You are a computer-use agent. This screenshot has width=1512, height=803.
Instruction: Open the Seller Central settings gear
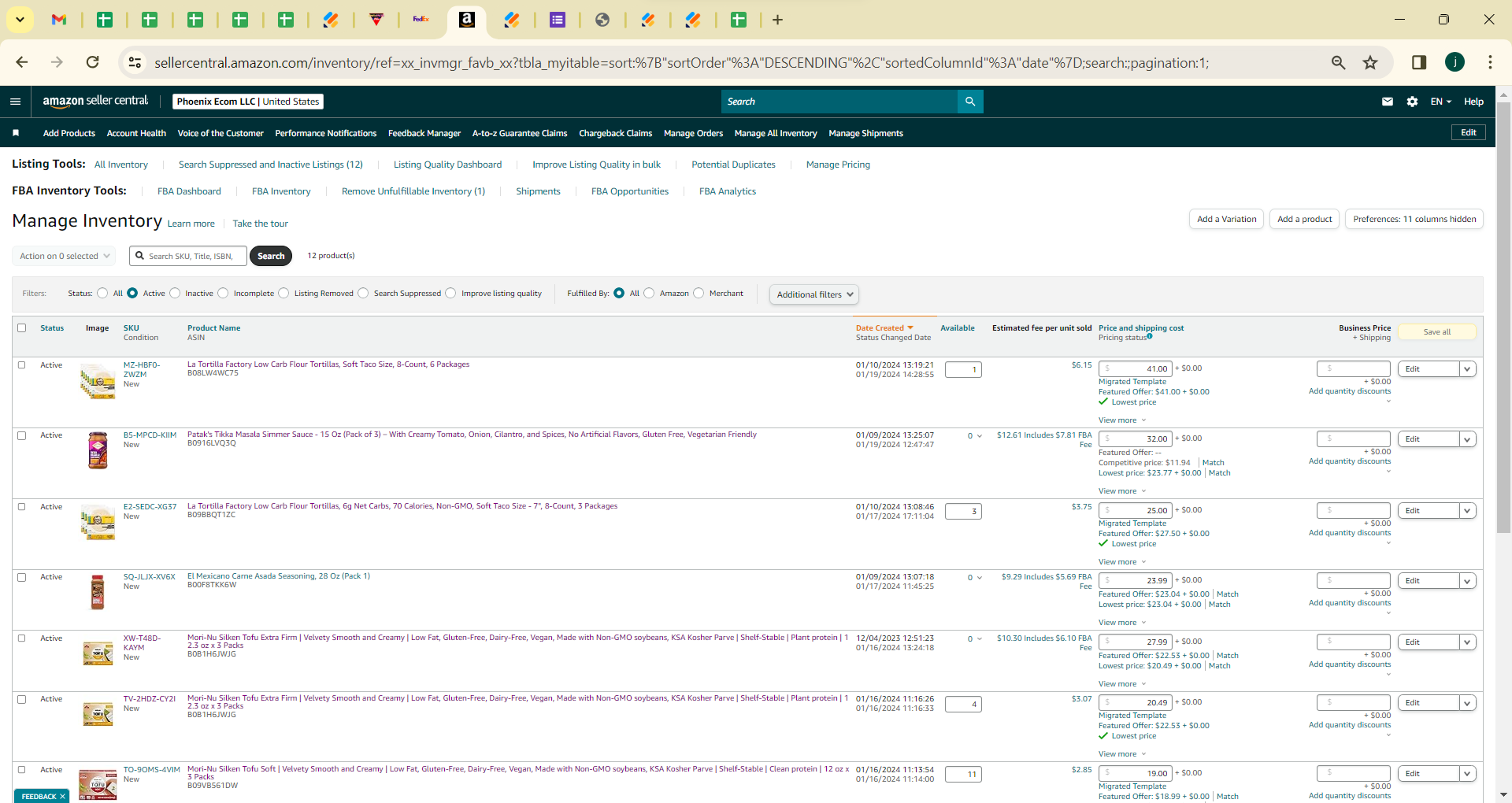(x=1412, y=102)
